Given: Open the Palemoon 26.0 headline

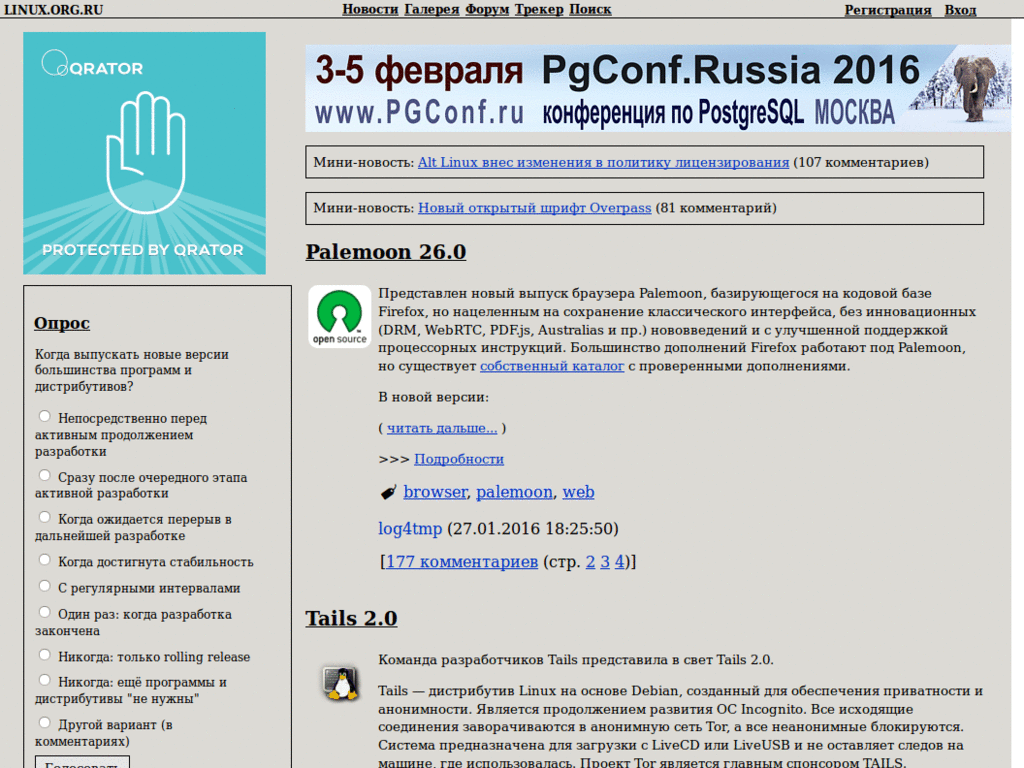Looking at the screenshot, I should [386, 251].
